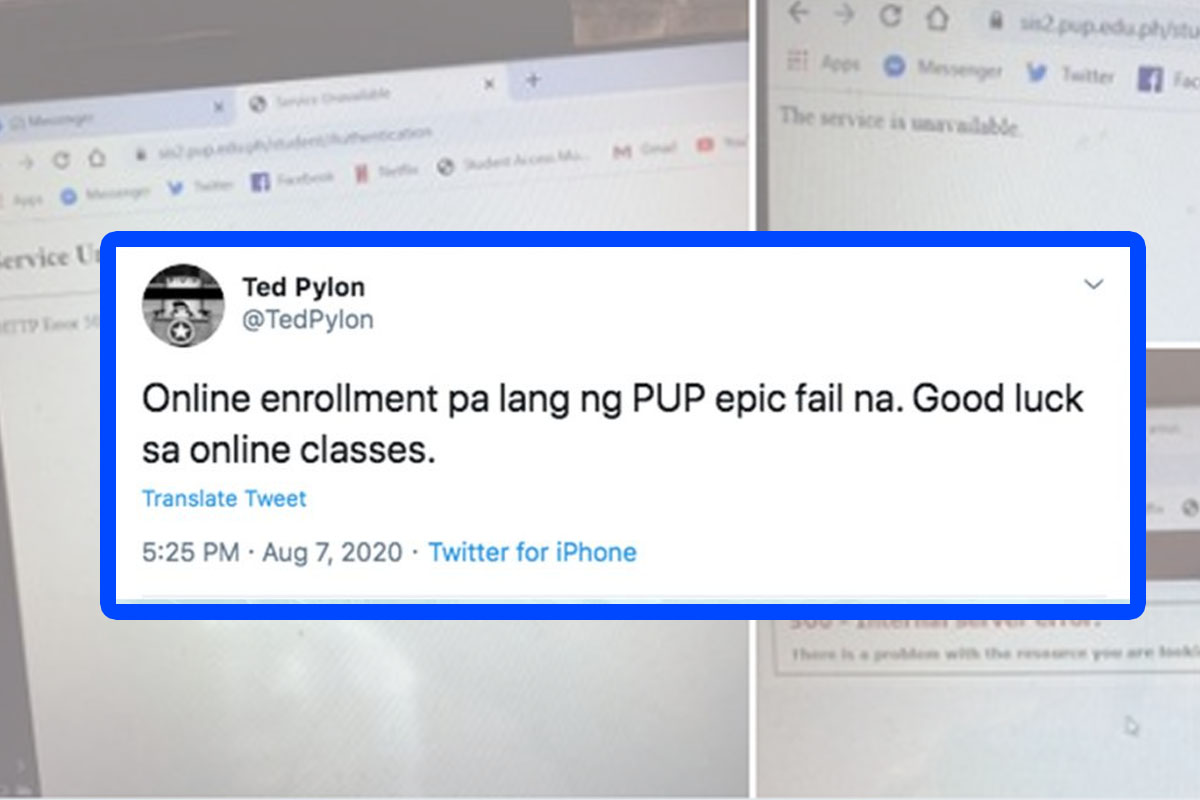This screenshot has height=800, width=1200.
Task: Open Ted Pylon's profile avatar
Action: [x=183, y=306]
